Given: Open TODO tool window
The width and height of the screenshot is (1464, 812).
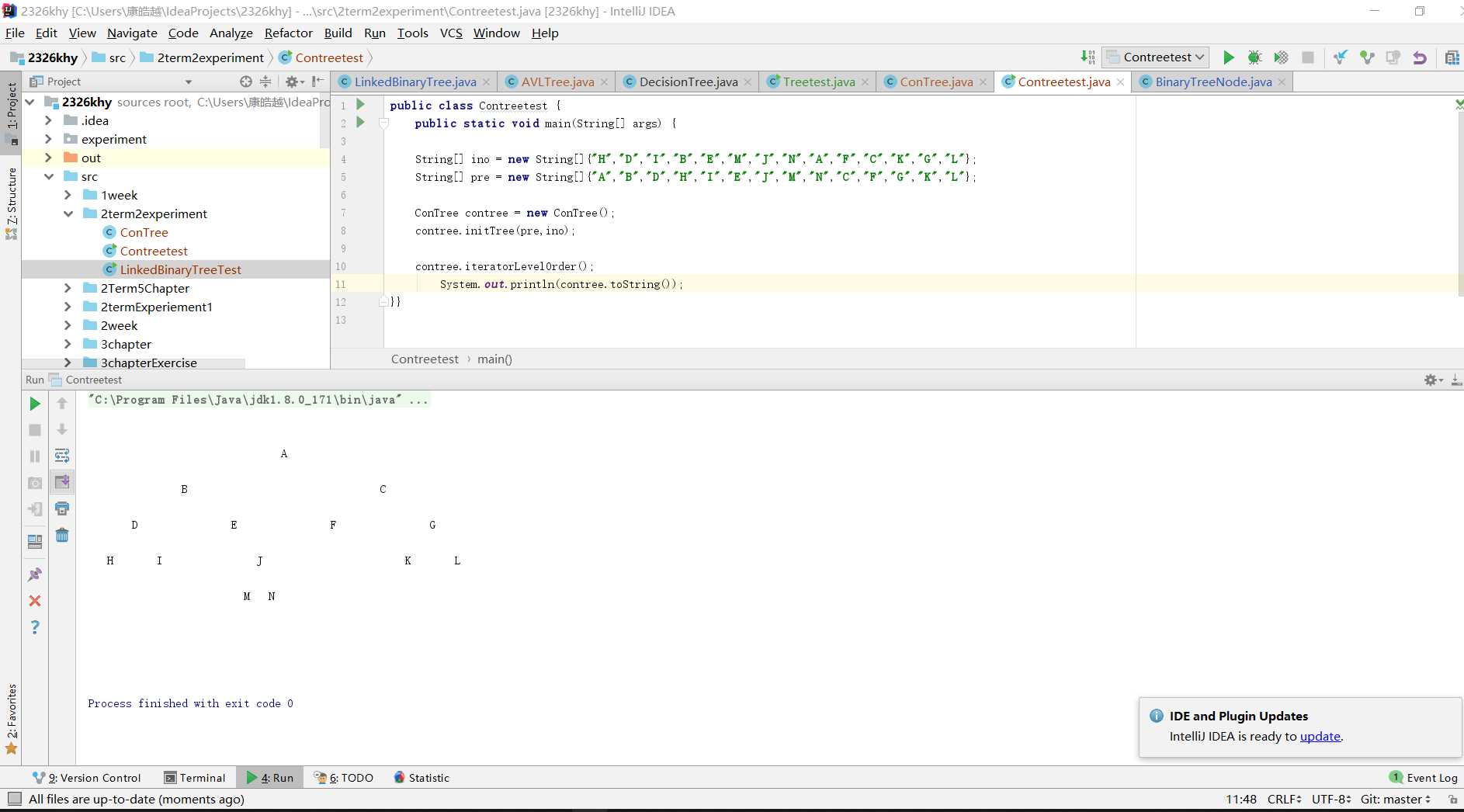Looking at the screenshot, I should pos(344,778).
